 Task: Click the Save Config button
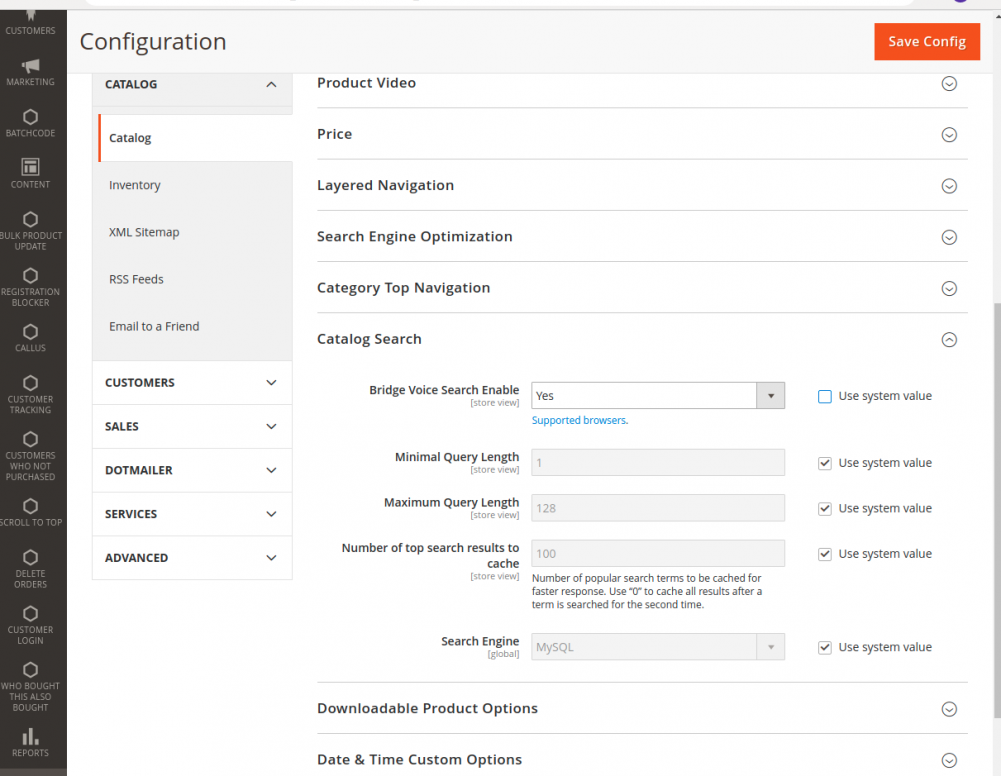926,42
